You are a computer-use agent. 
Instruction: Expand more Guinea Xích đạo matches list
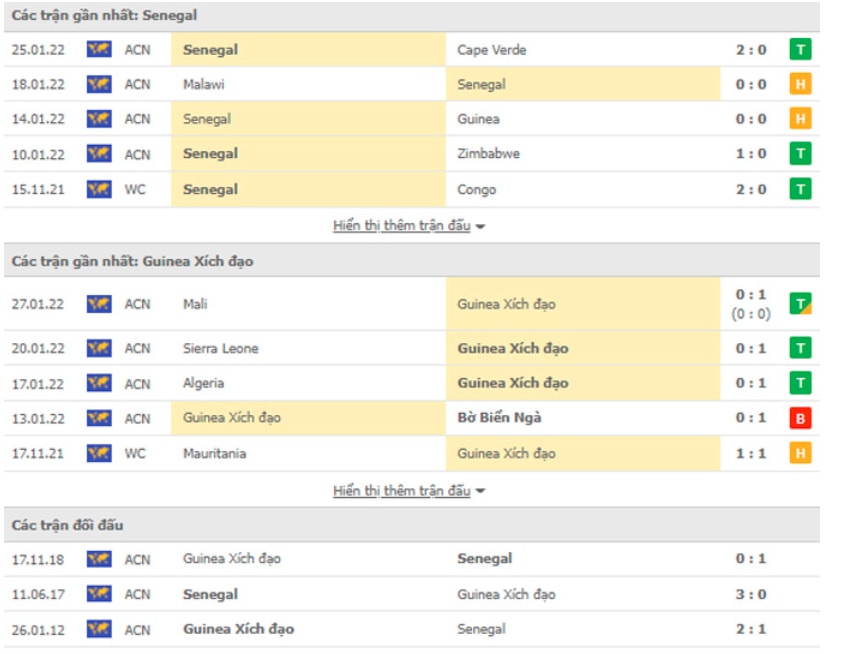click(401, 491)
